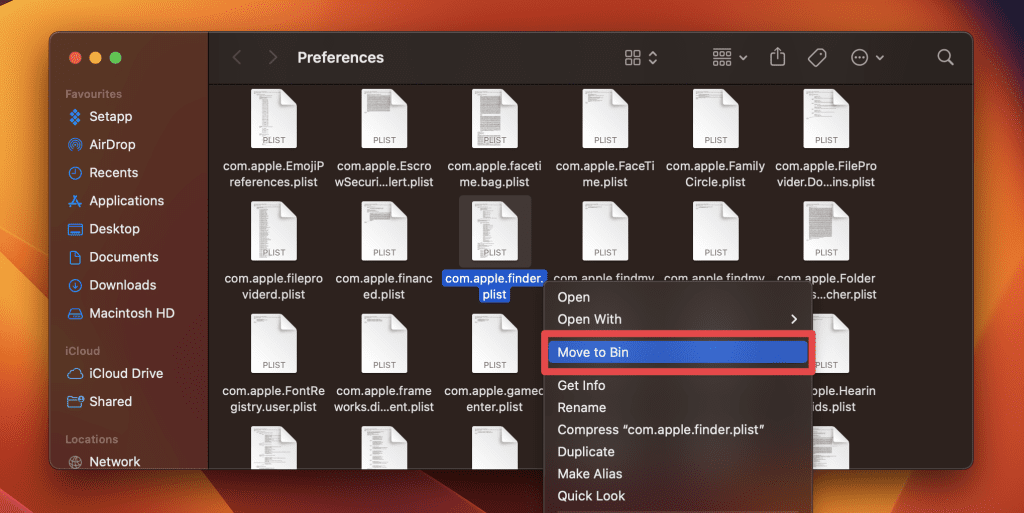
Task: Select com.apple.EscrowSecurityAlert plist file icon
Action: pyautogui.click(x=384, y=119)
